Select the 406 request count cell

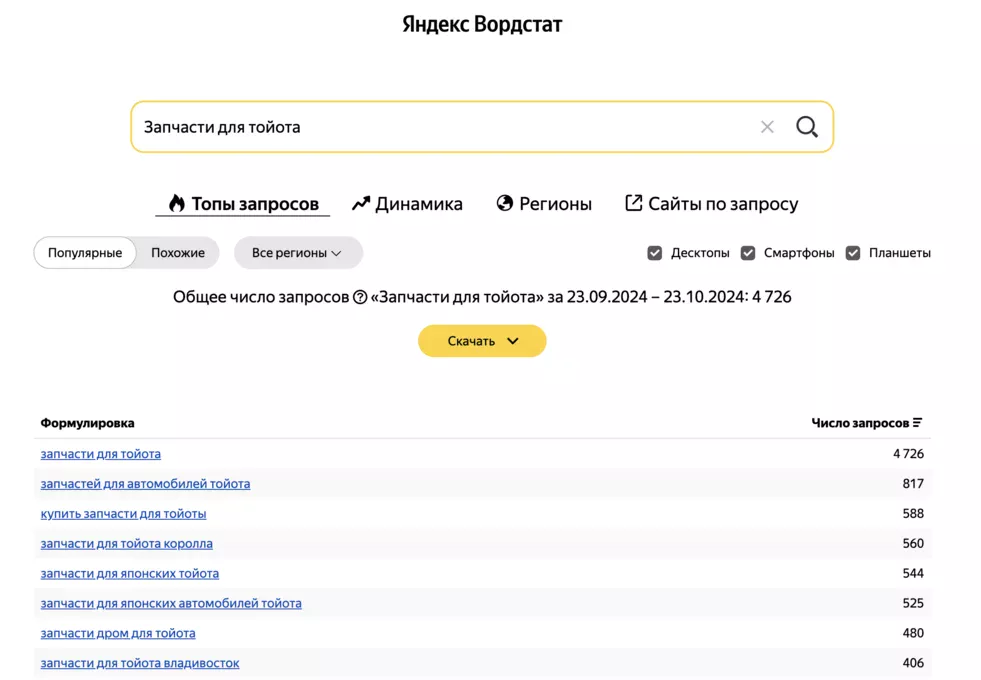(x=913, y=663)
